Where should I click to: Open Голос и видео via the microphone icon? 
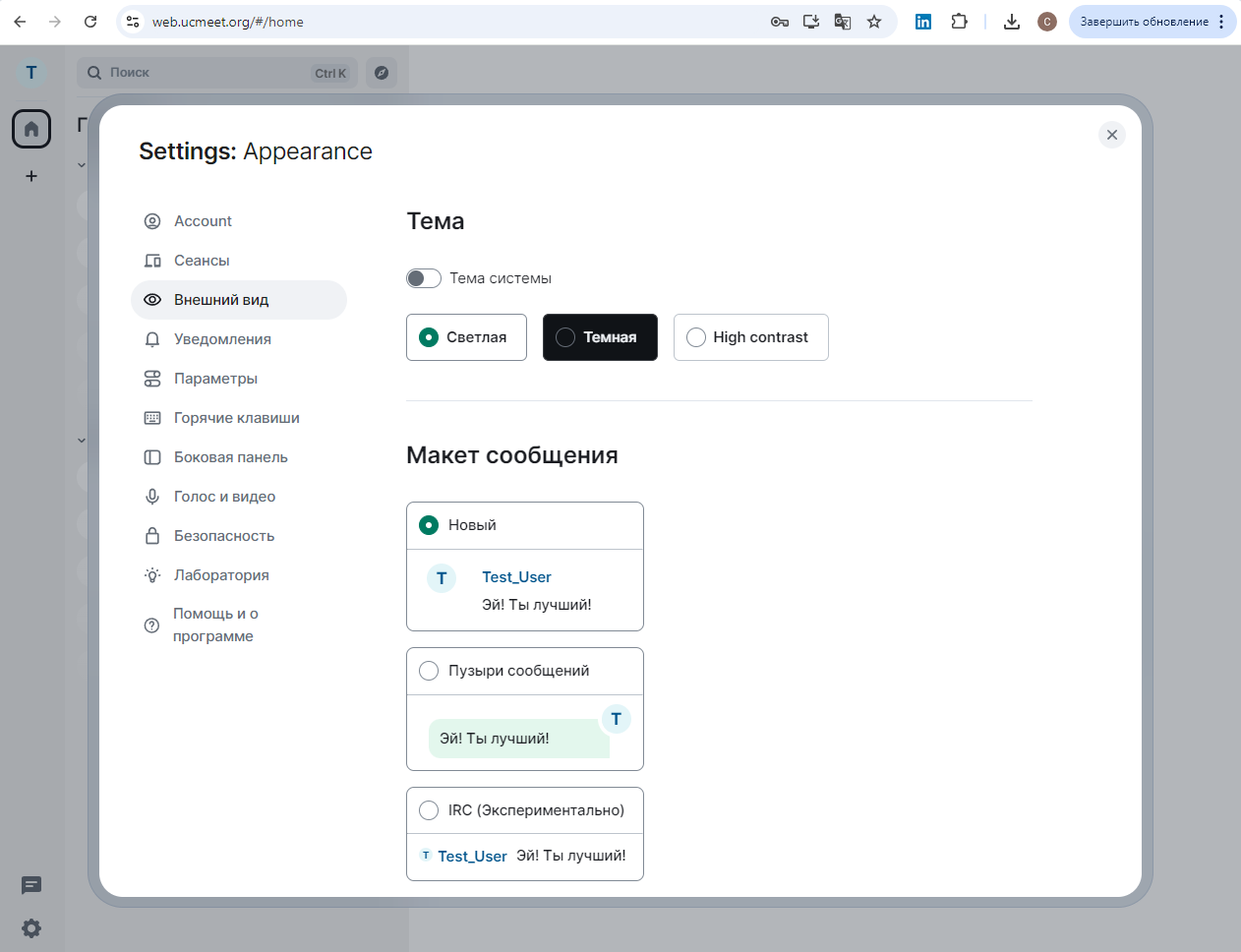click(152, 496)
